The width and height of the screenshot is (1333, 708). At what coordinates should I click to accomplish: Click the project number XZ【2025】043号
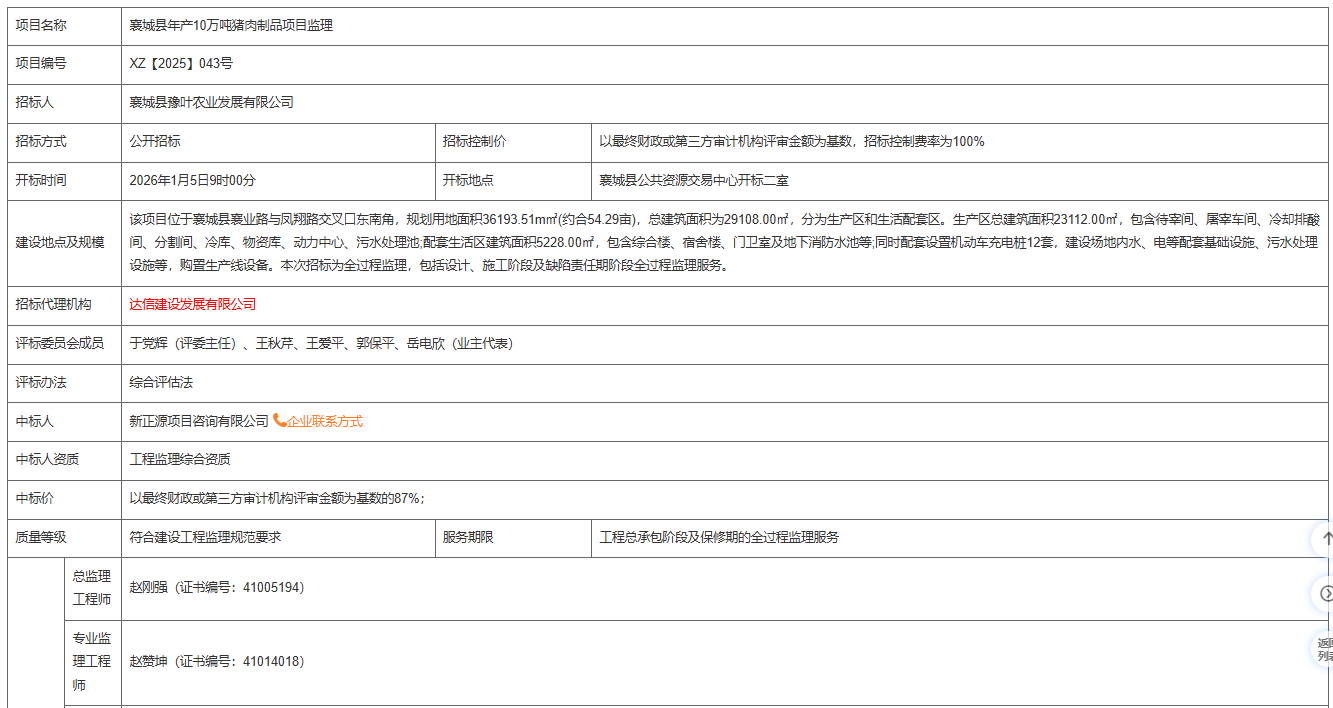tap(181, 63)
